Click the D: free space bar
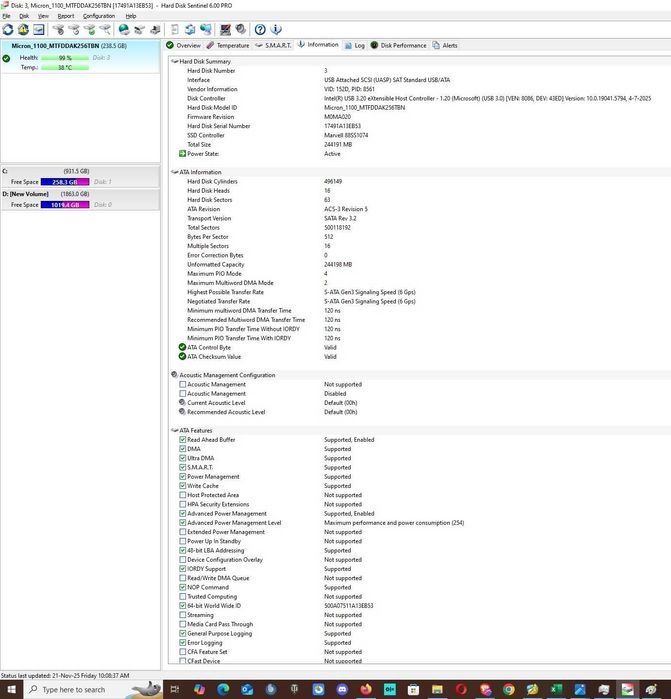671x699 pixels. [65, 205]
